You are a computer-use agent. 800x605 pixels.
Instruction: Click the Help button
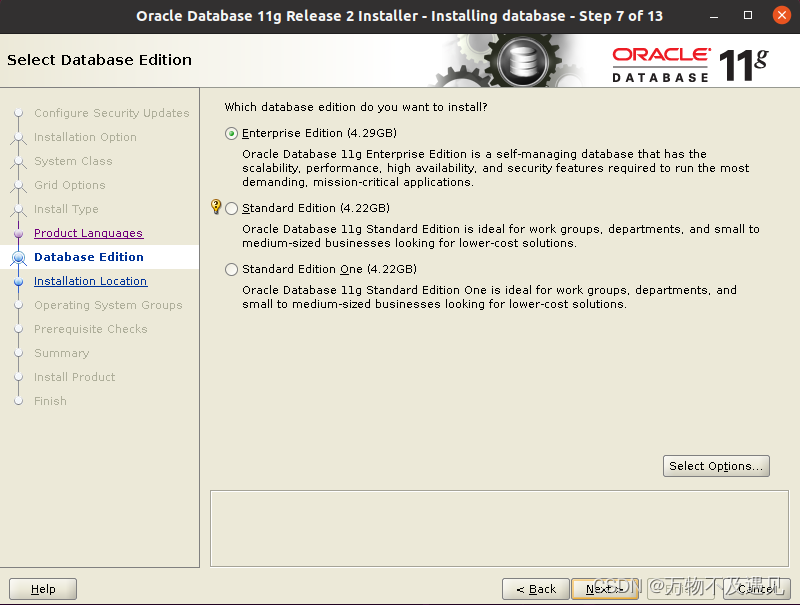[x=43, y=589]
